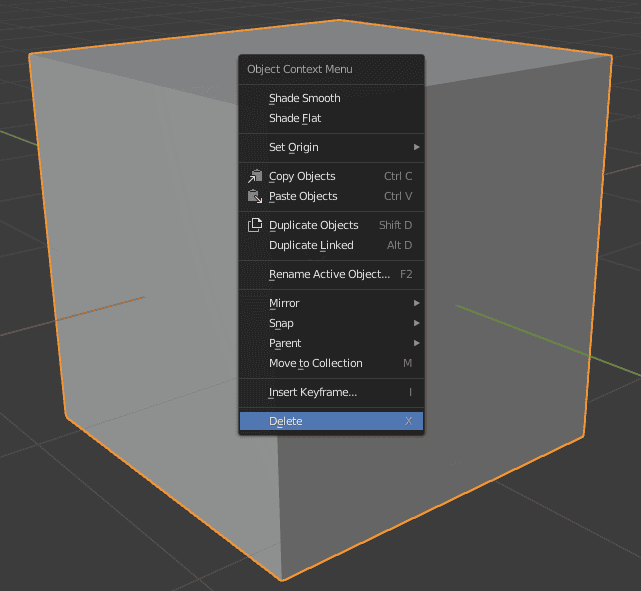
Task: Open the Set Origin submenu
Action: (331, 147)
